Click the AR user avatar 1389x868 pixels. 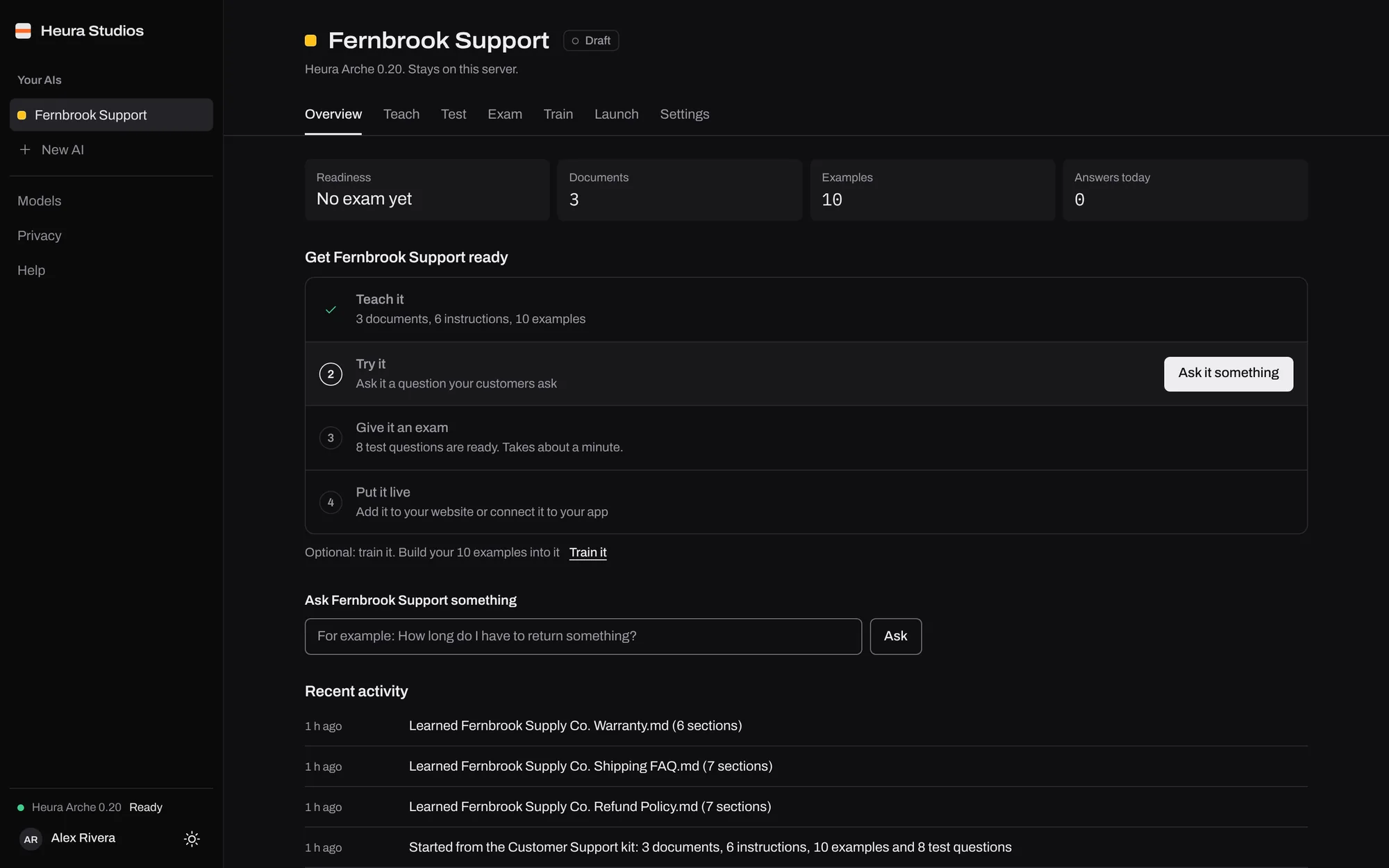coord(31,839)
